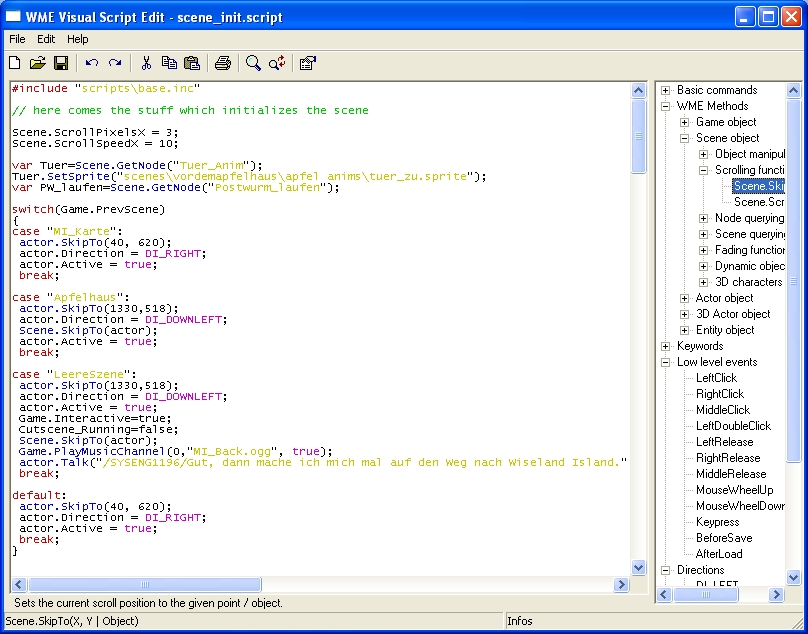Save the script with floppy icon

coord(61,63)
